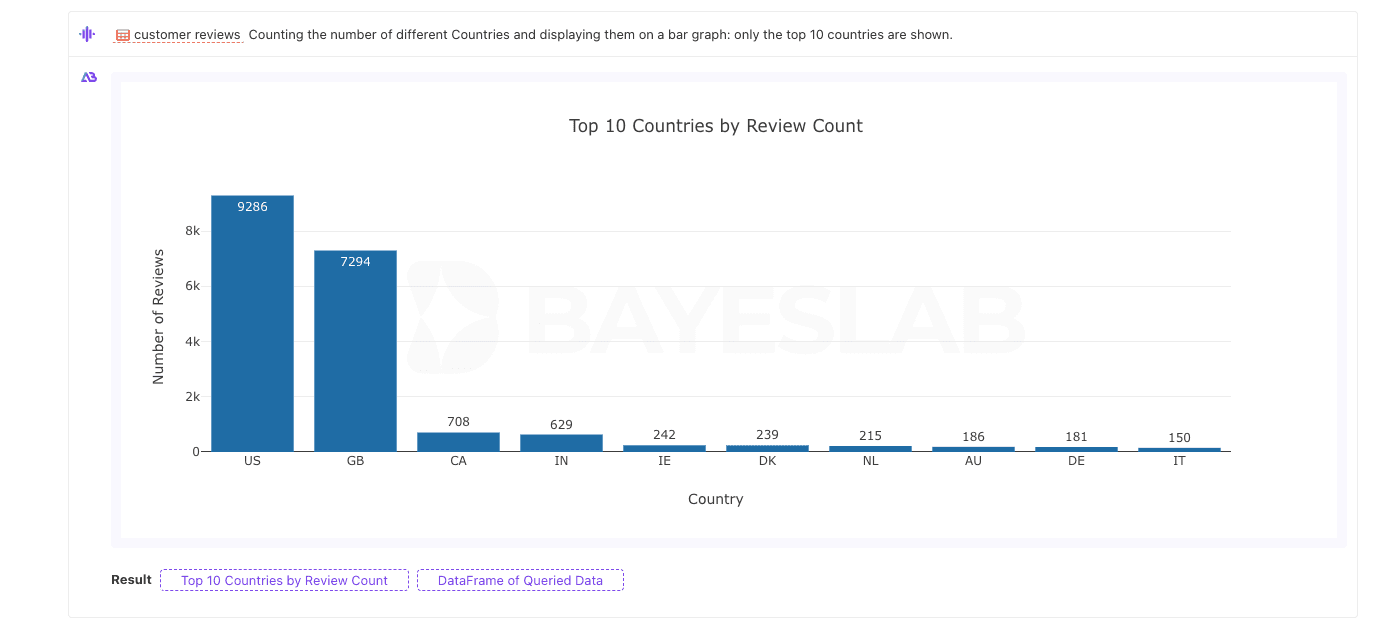This screenshot has width=1400, height=636.
Task: Click the Bayeslab AI response icon
Action: [x=89, y=77]
